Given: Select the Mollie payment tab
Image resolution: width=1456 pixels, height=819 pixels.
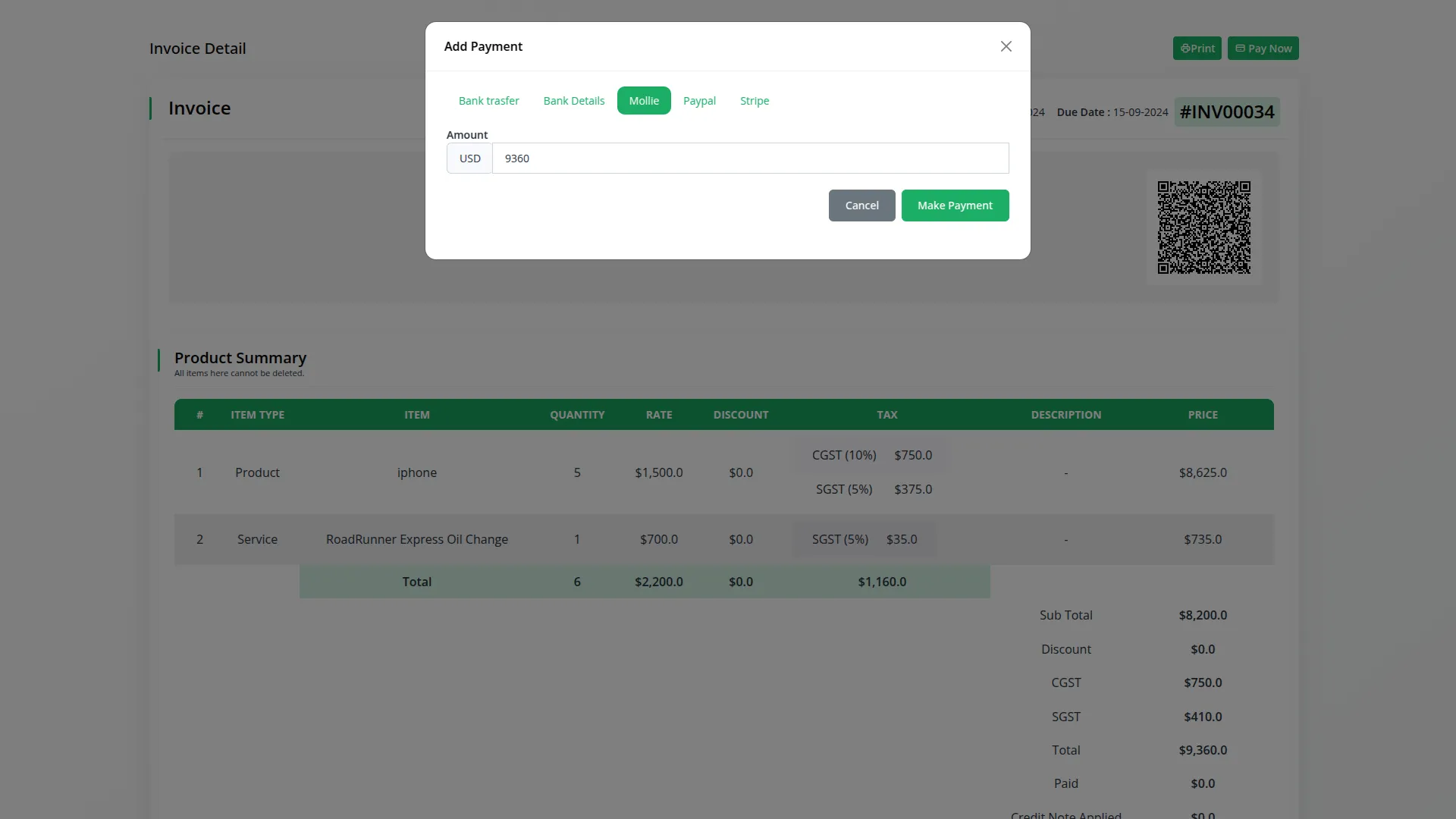Looking at the screenshot, I should click(644, 101).
